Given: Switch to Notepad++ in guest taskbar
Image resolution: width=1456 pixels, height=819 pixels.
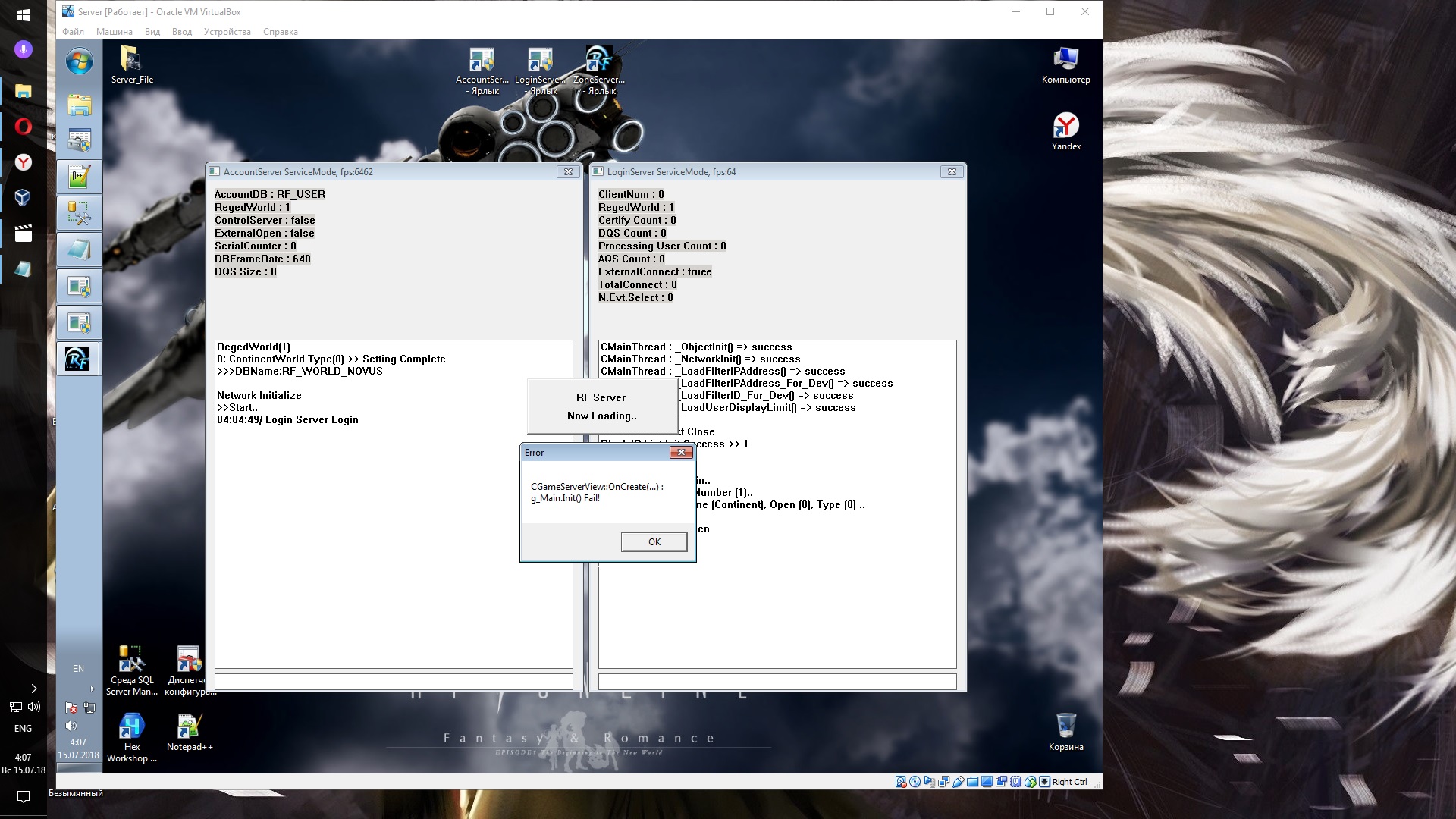Looking at the screenshot, I should [79, 177].
